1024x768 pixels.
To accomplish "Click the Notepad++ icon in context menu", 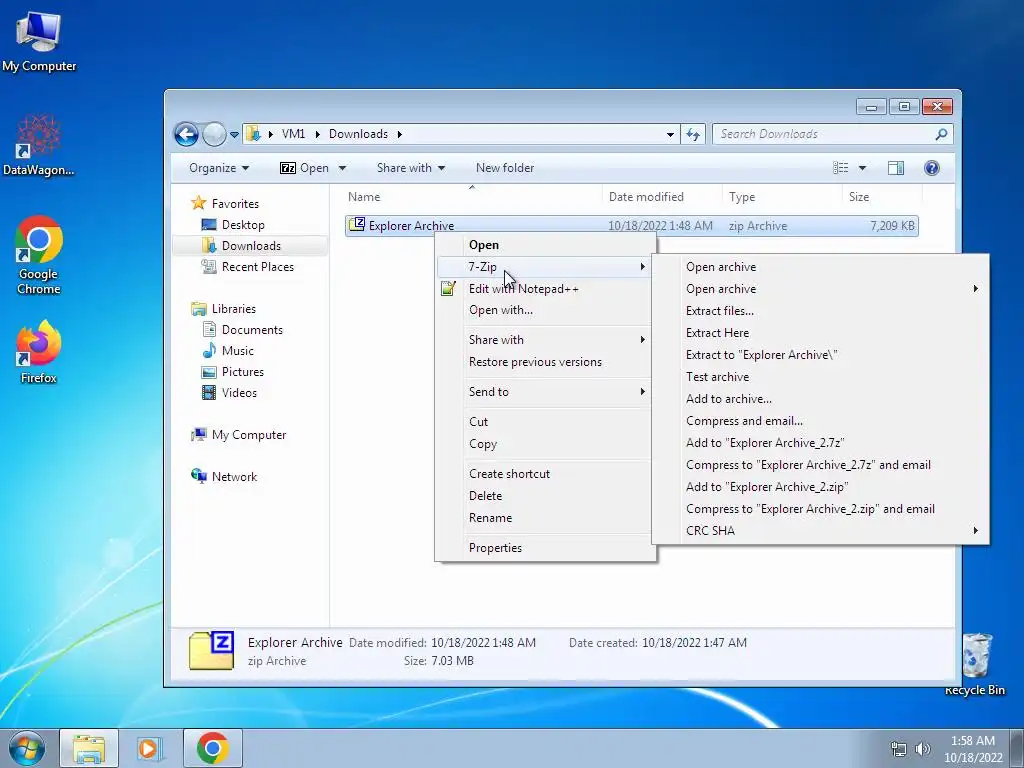I will pos(448,288).
